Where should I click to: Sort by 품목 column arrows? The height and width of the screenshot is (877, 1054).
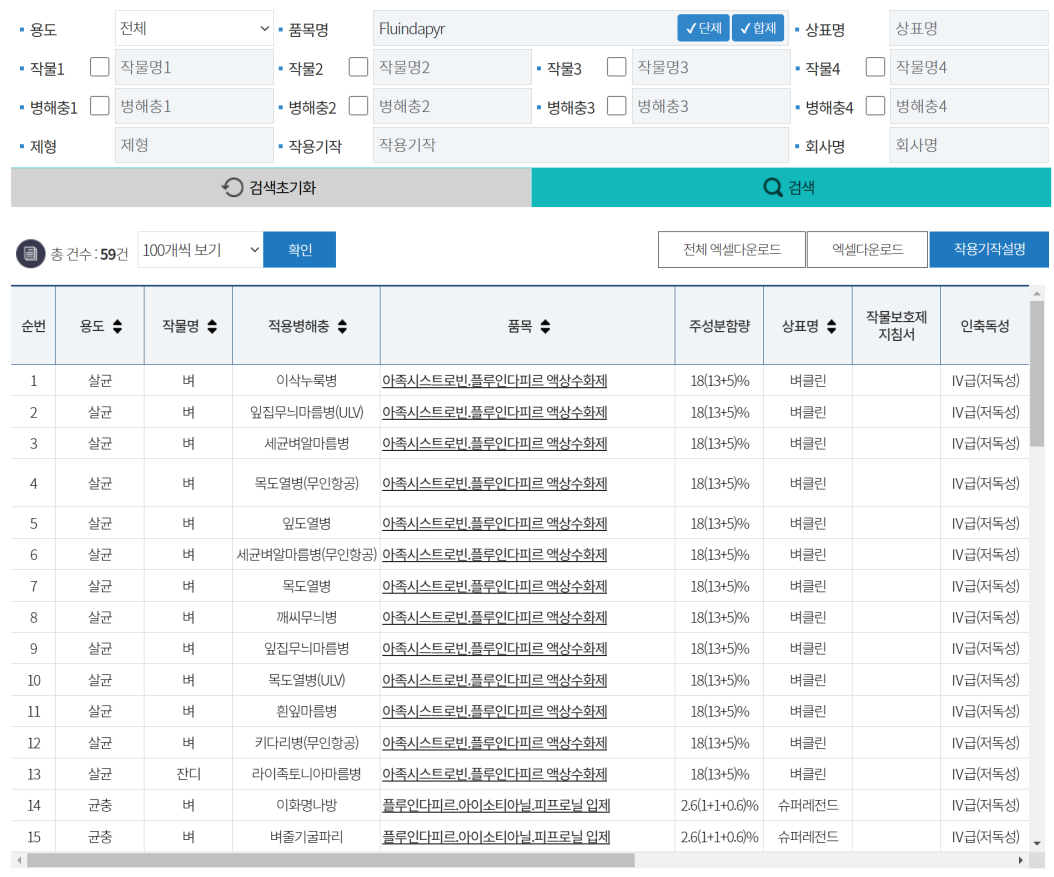point(545,327)
